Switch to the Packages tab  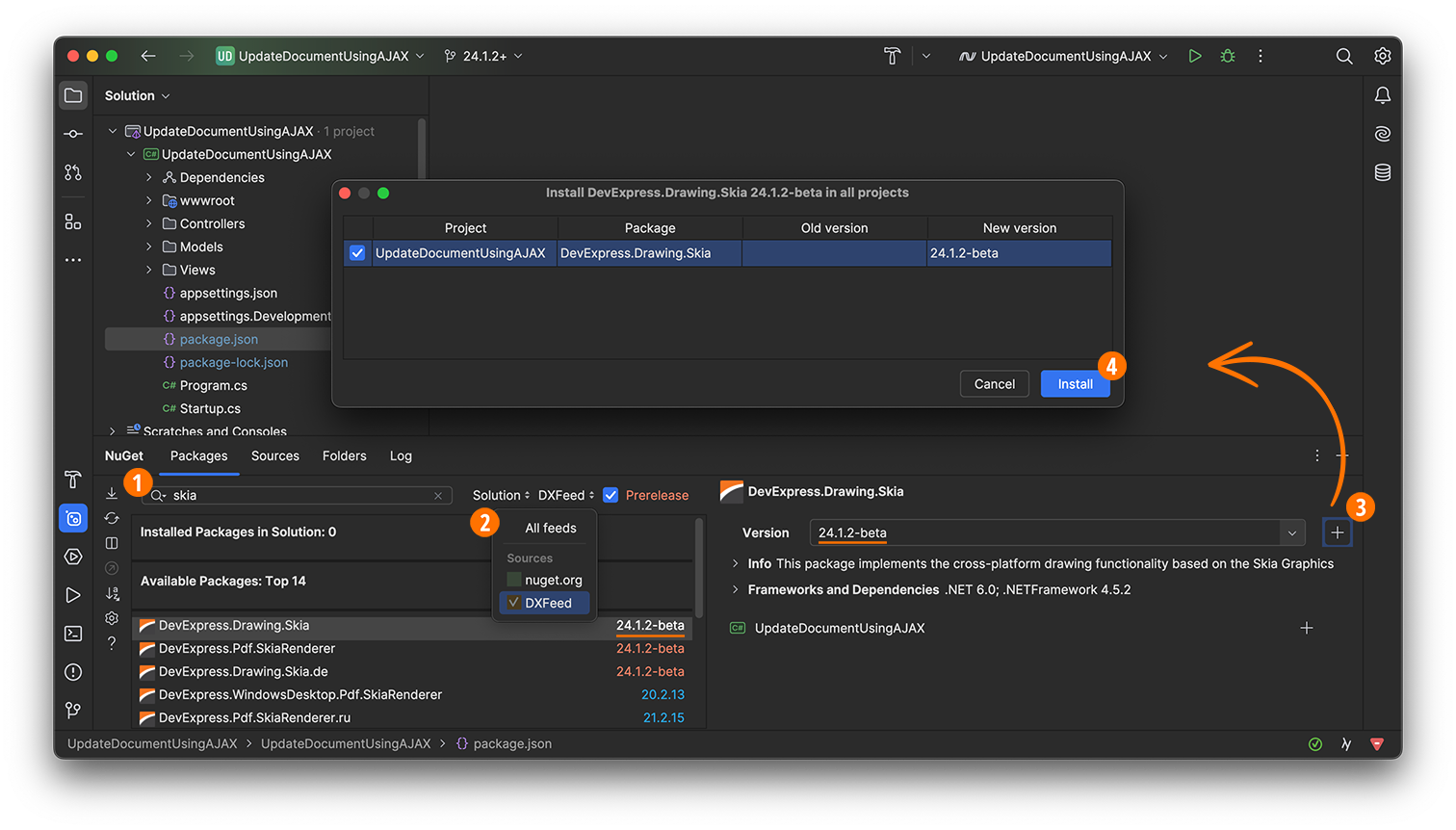tap(199, 455)
